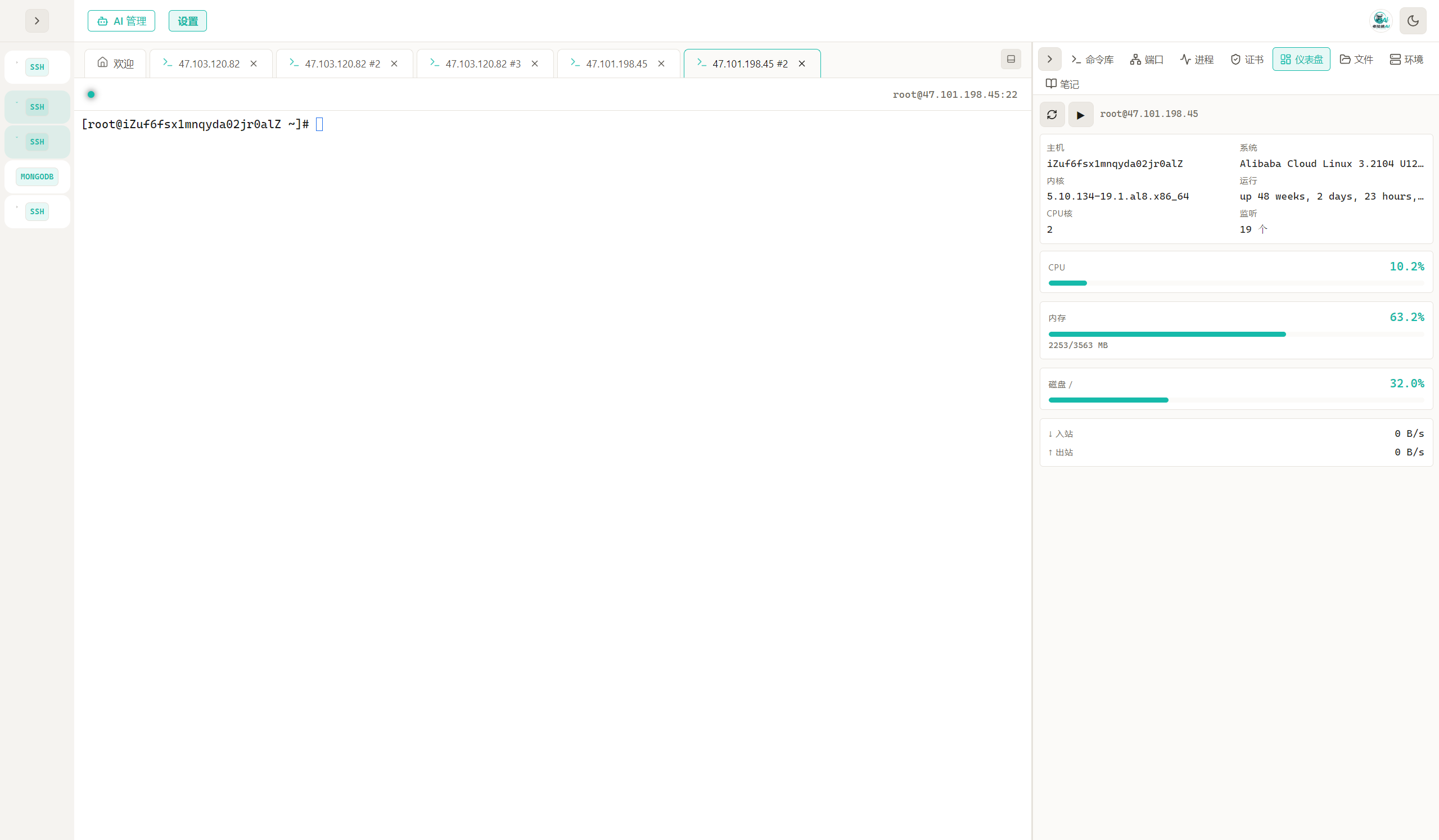Collapse right panel with chevron button
Screen dimensions: 1439x840
[1049, 59]
